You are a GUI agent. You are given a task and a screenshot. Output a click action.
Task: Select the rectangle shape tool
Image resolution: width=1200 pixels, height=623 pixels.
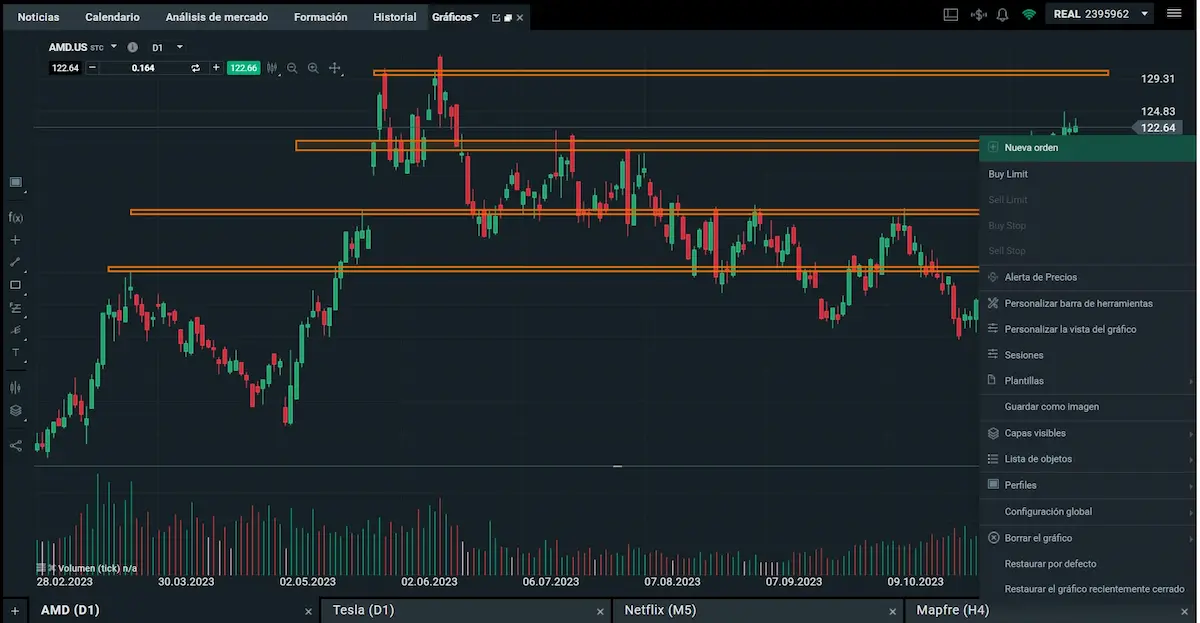tap(15, 285)
